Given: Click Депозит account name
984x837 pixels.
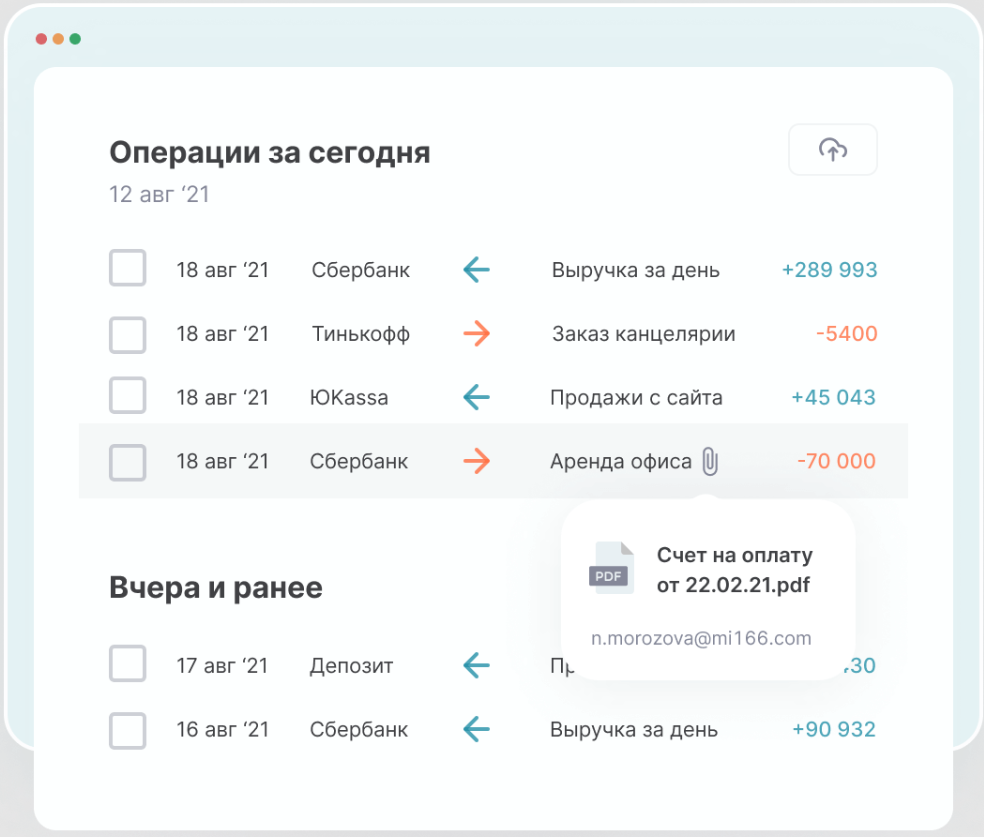Looking at the screenshot, I should pyautogui.click(x=351, y=666).
